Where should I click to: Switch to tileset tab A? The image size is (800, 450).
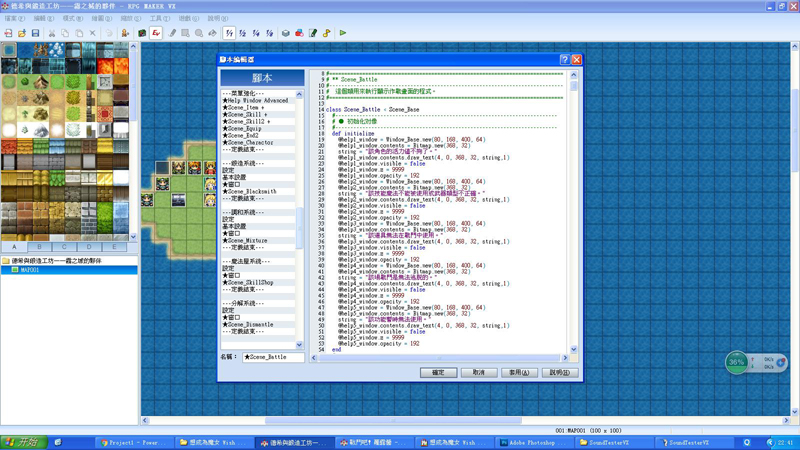14,247
